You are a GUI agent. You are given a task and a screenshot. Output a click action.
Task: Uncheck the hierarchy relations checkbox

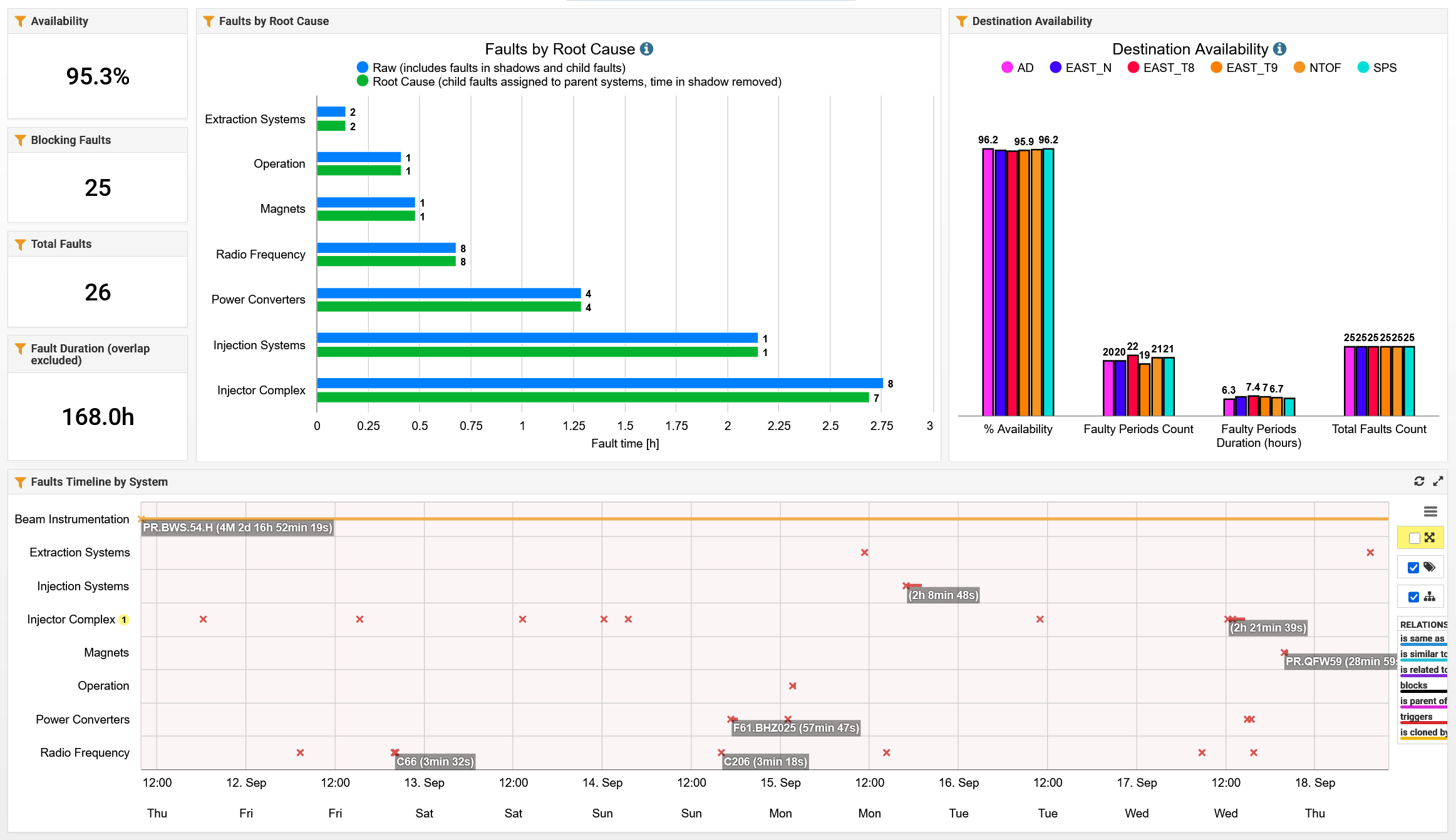[1413, 597]
